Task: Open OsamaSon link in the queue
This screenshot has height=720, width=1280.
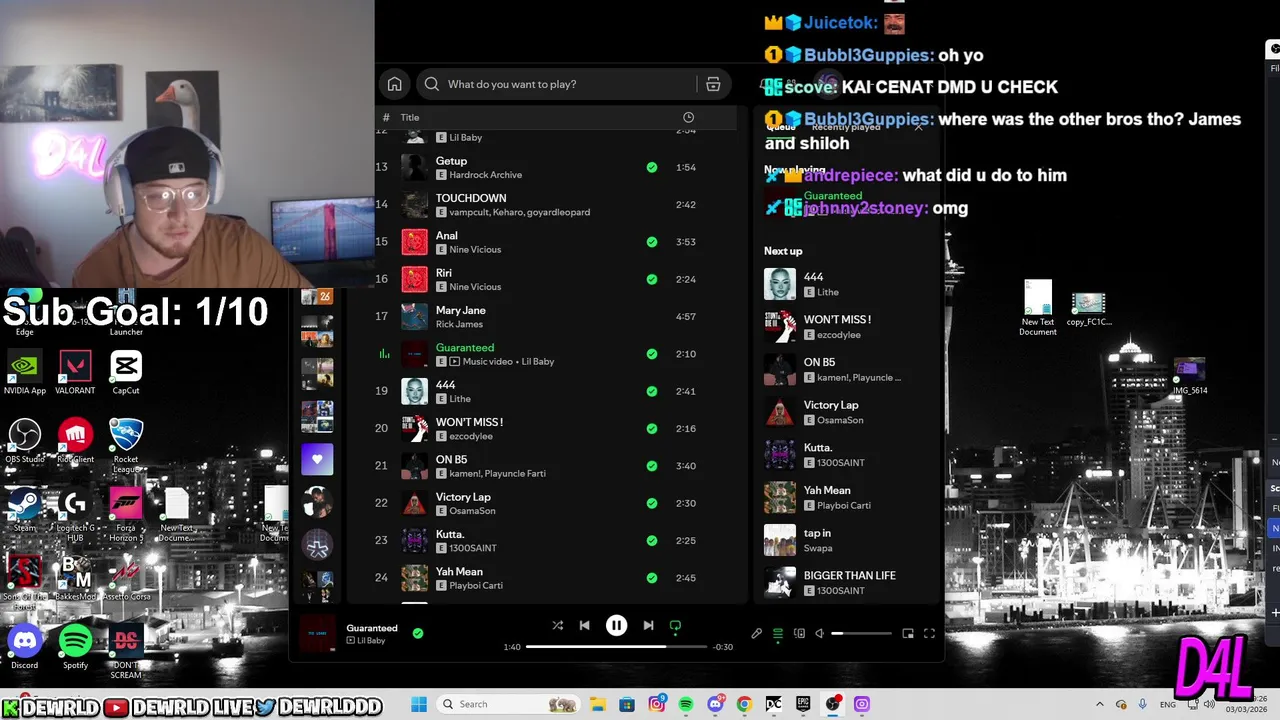Action: click(x=840, y=420)
